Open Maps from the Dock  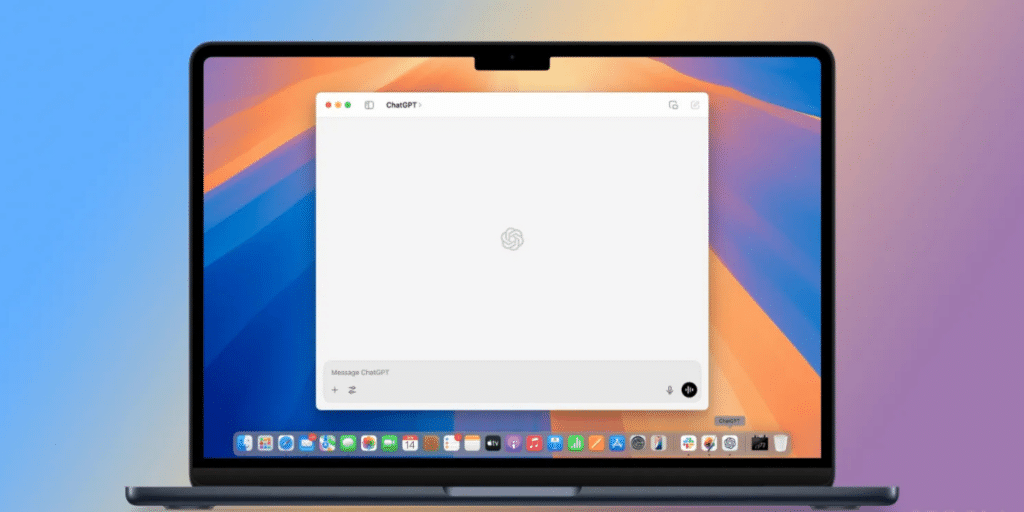(x=328, y=443)
